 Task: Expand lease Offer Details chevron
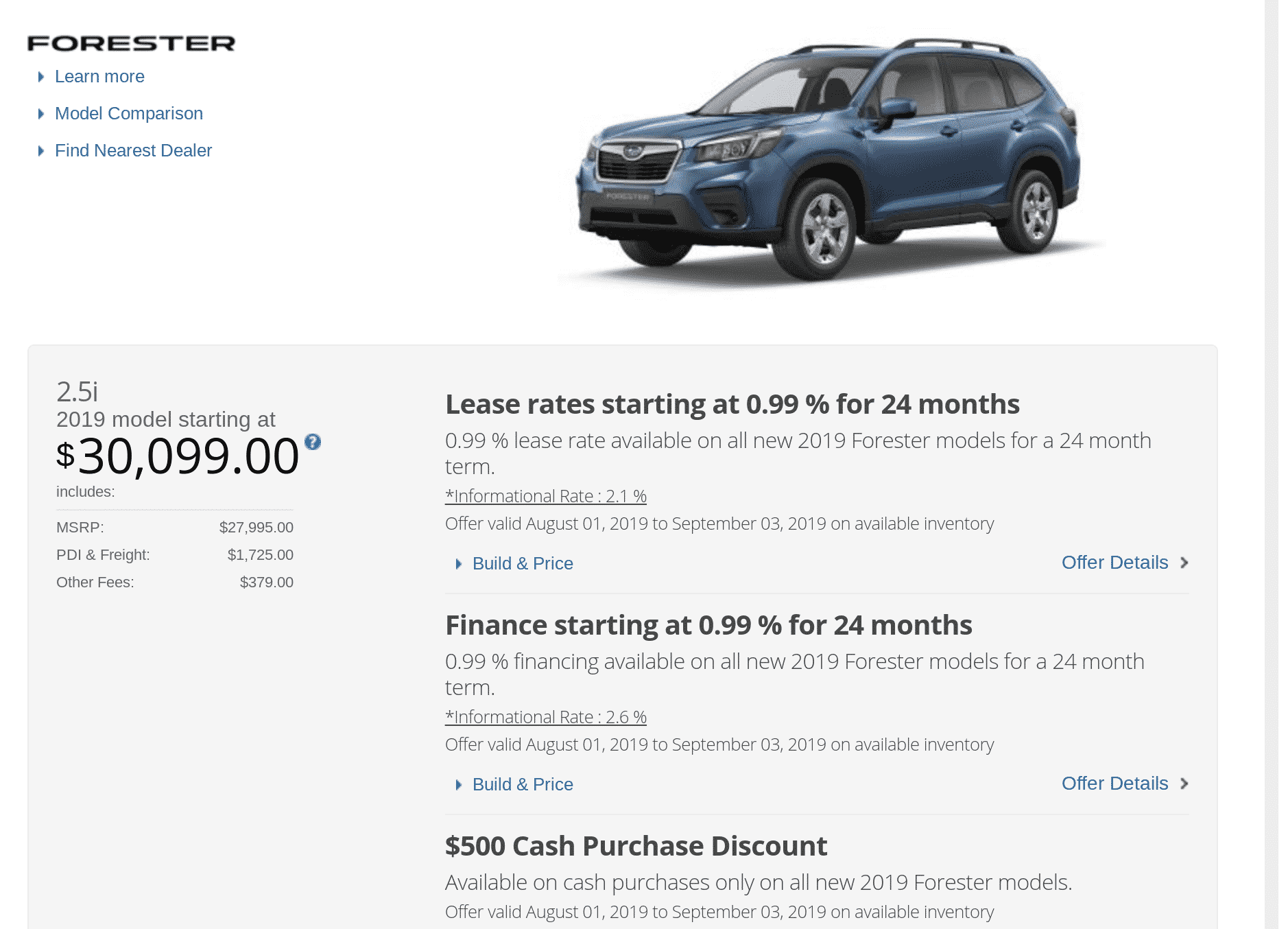point(1184,563)
